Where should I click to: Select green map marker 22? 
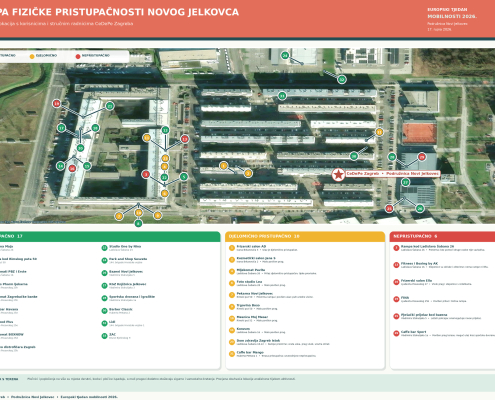click(x=164, y=177)
